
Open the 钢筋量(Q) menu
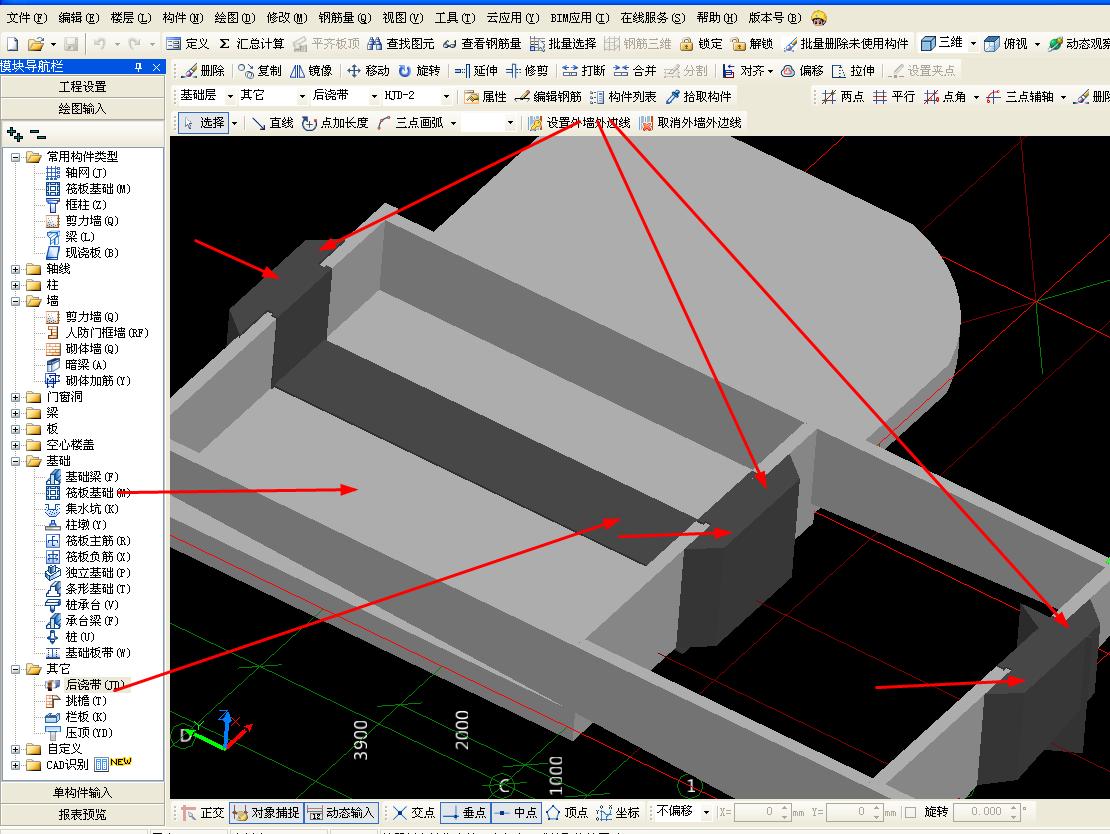pos(345,18)
